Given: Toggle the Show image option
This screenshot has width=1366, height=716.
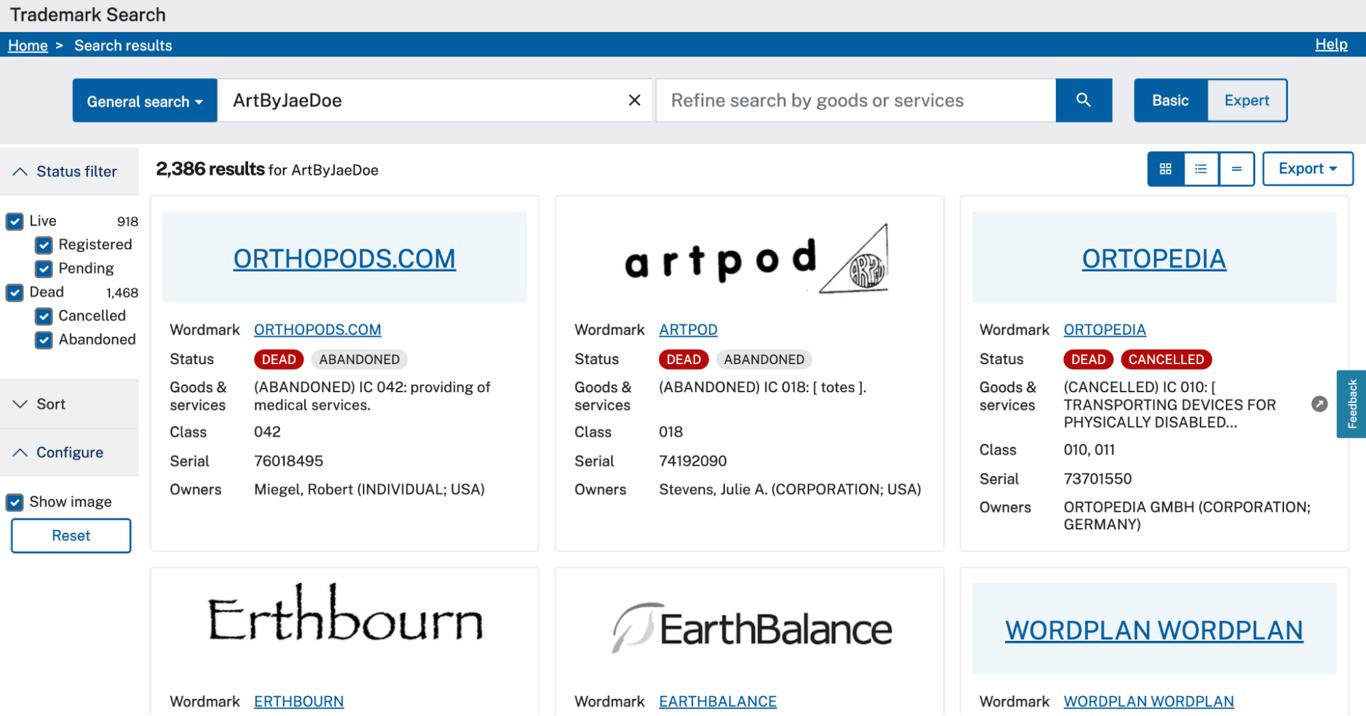Looking at the screenshot, I should (13, 502).
